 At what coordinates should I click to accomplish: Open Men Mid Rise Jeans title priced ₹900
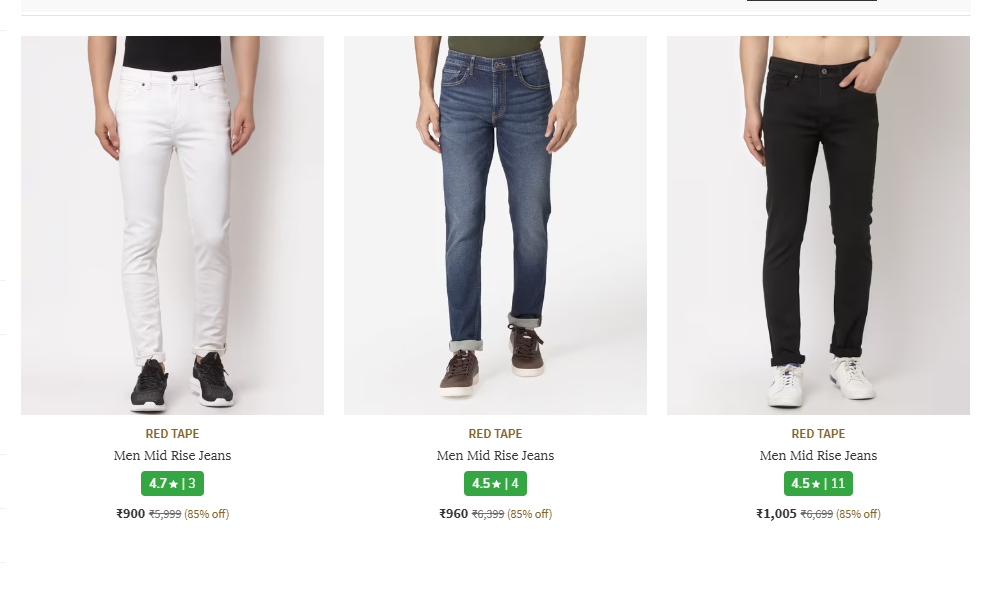(172, 456)
